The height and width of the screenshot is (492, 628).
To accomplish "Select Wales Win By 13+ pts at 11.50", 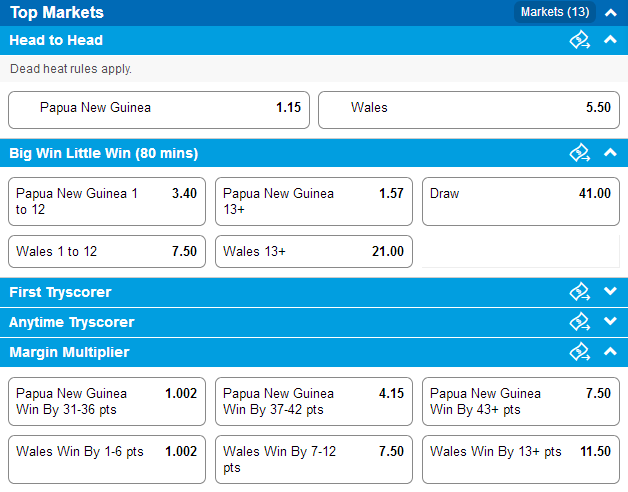I will 521,460.
